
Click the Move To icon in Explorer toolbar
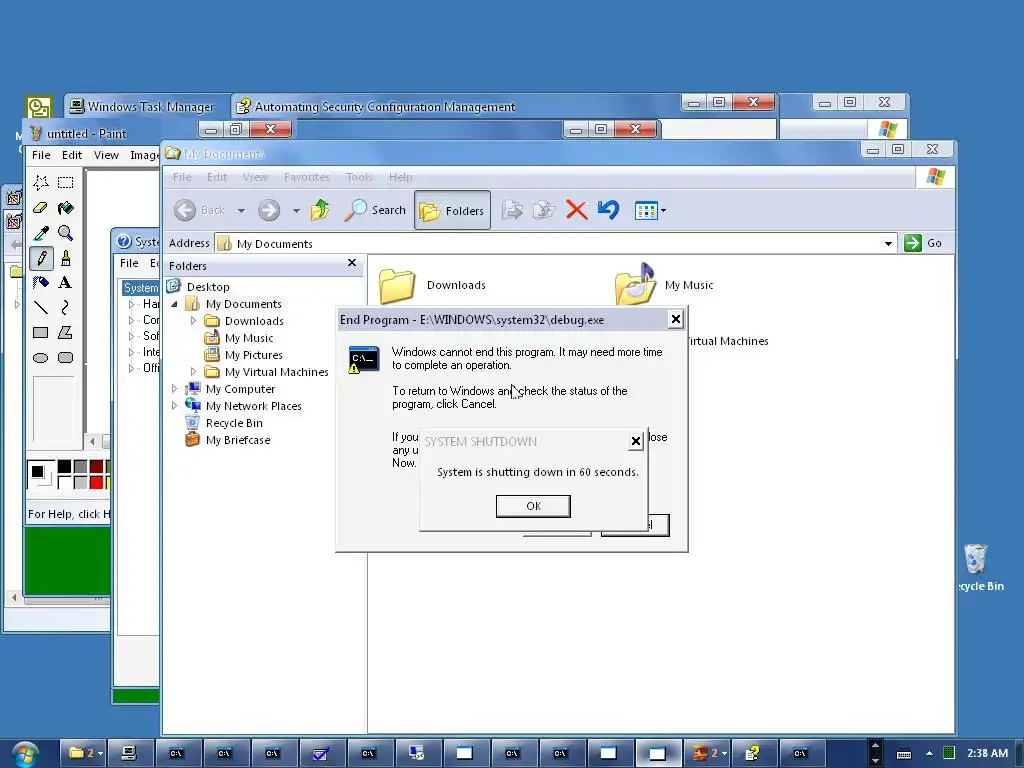pos(512,210)
